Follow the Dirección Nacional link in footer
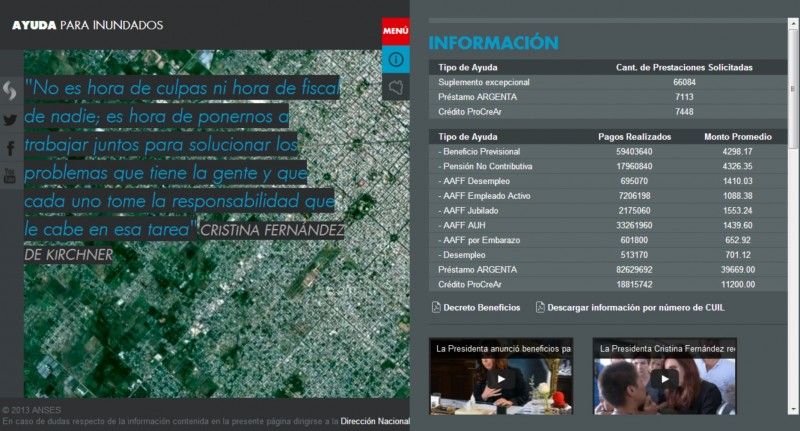 pos(375,421)
